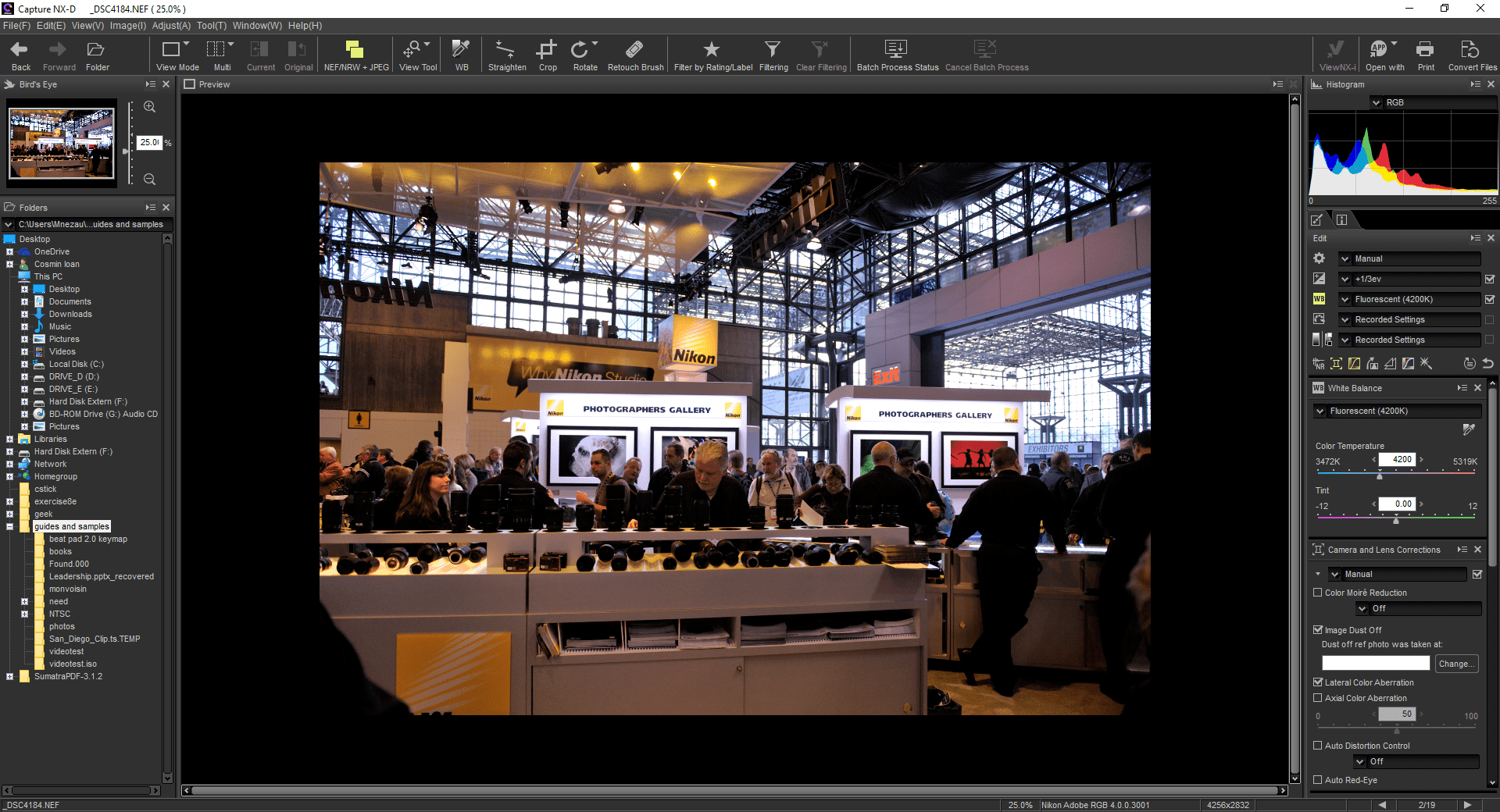Click the Change... dust off button

tap(1457, 664)
